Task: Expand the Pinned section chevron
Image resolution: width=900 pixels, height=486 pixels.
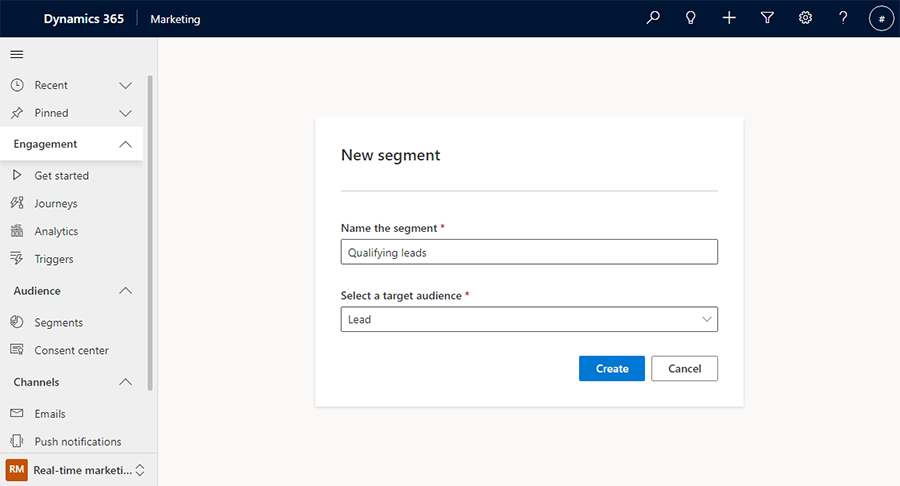Action: coord(125,113)
